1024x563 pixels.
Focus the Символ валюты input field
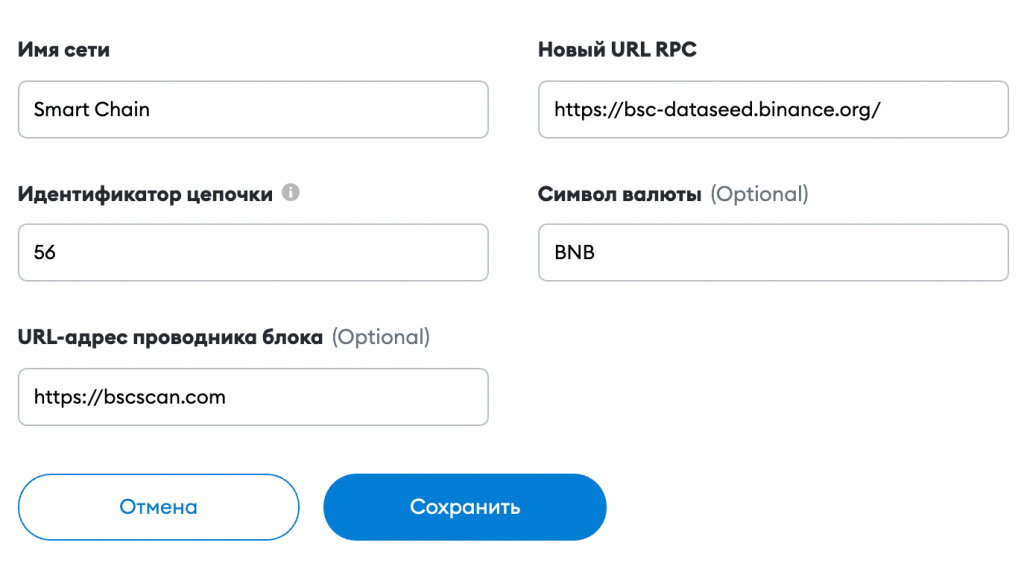773,252
